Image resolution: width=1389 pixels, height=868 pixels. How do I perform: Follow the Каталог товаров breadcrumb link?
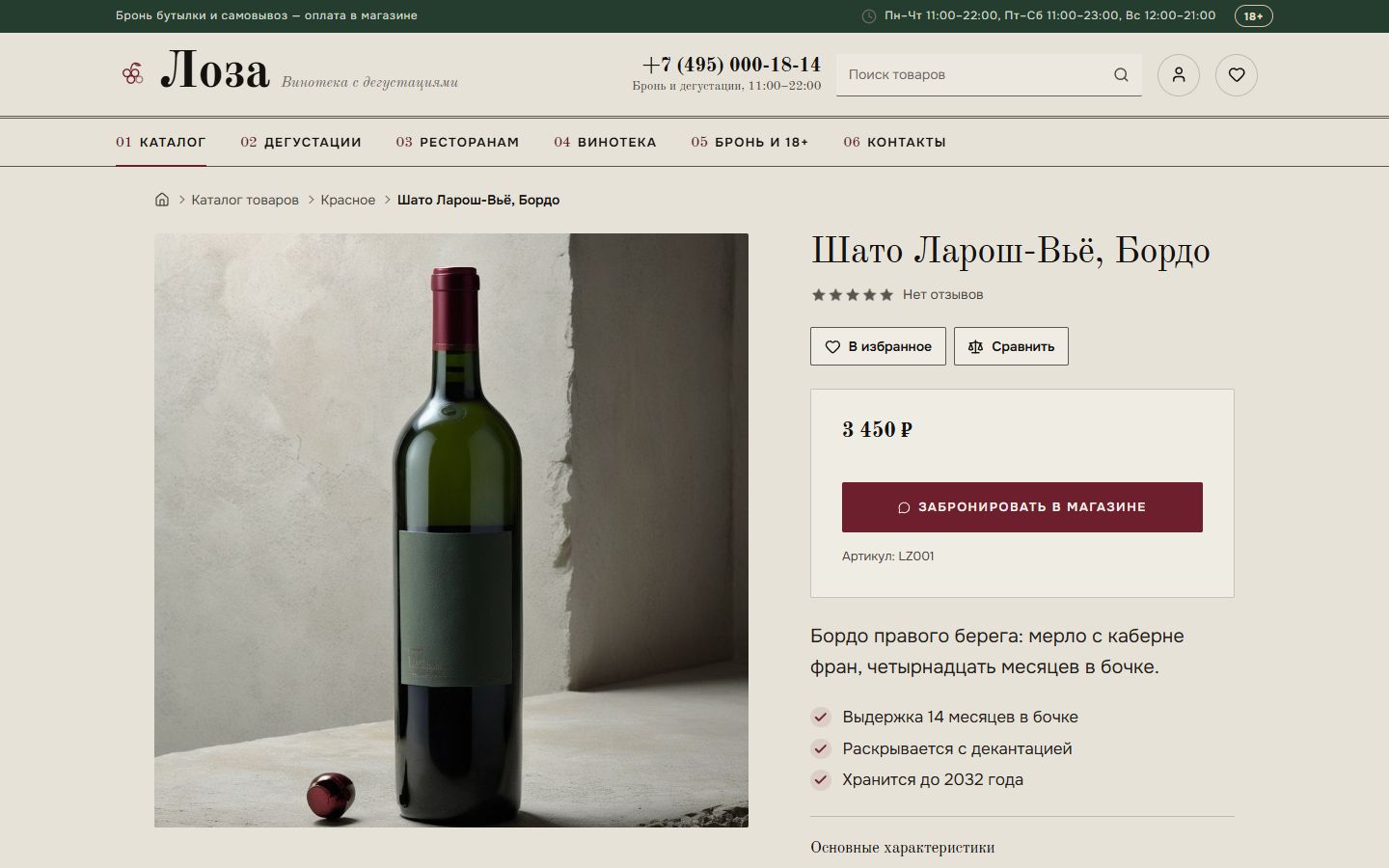pyautogui.click(x=245, y=200)
